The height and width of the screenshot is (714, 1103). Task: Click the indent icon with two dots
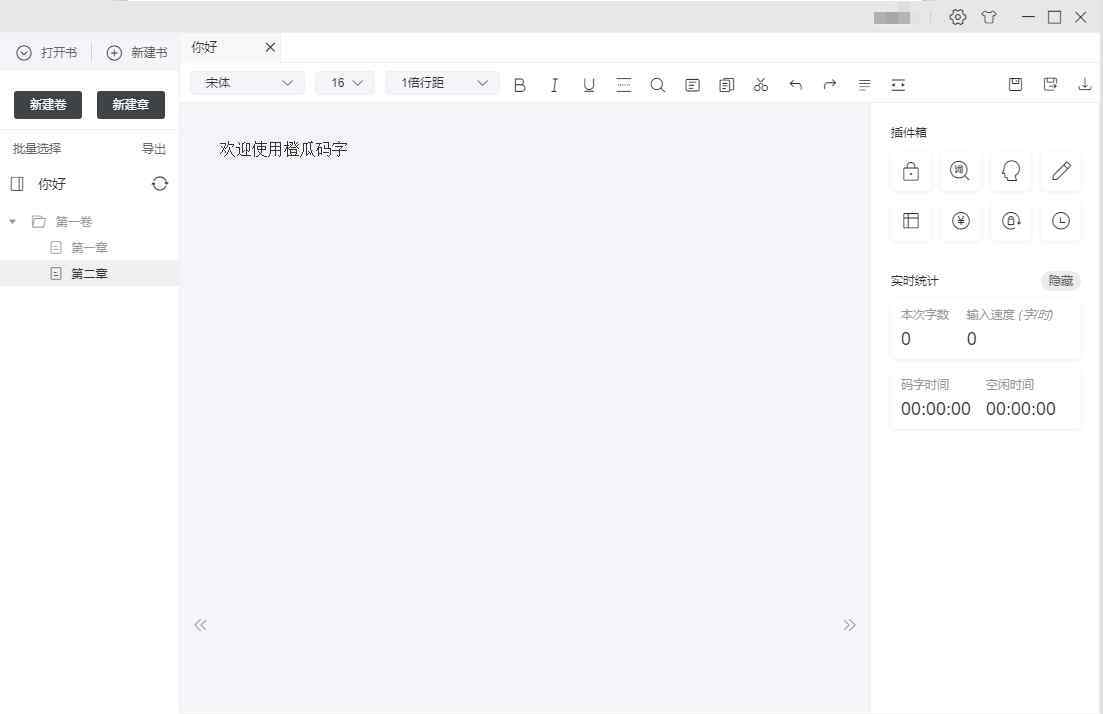click(x=898, y=85)
